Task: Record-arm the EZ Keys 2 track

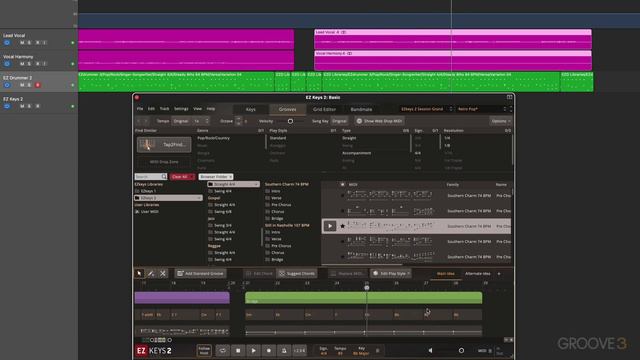Action: (x=38, y=106)
